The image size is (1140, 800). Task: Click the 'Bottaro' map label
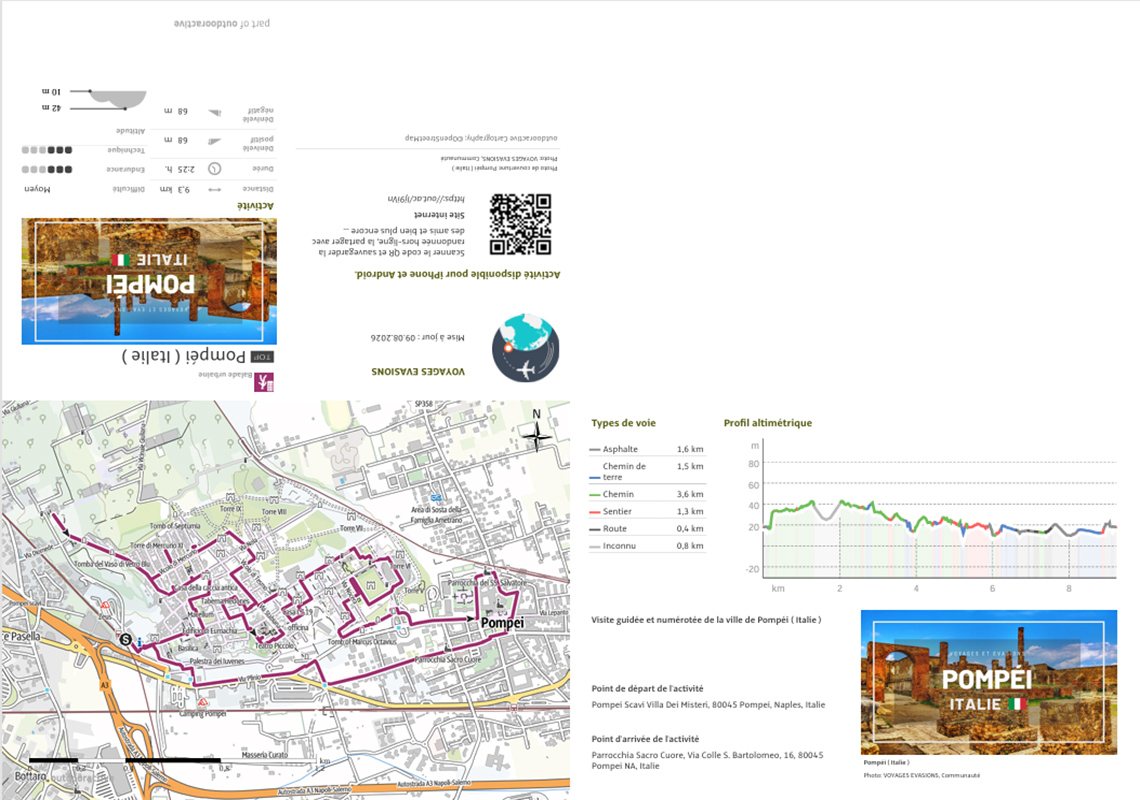tap(31, 776)
